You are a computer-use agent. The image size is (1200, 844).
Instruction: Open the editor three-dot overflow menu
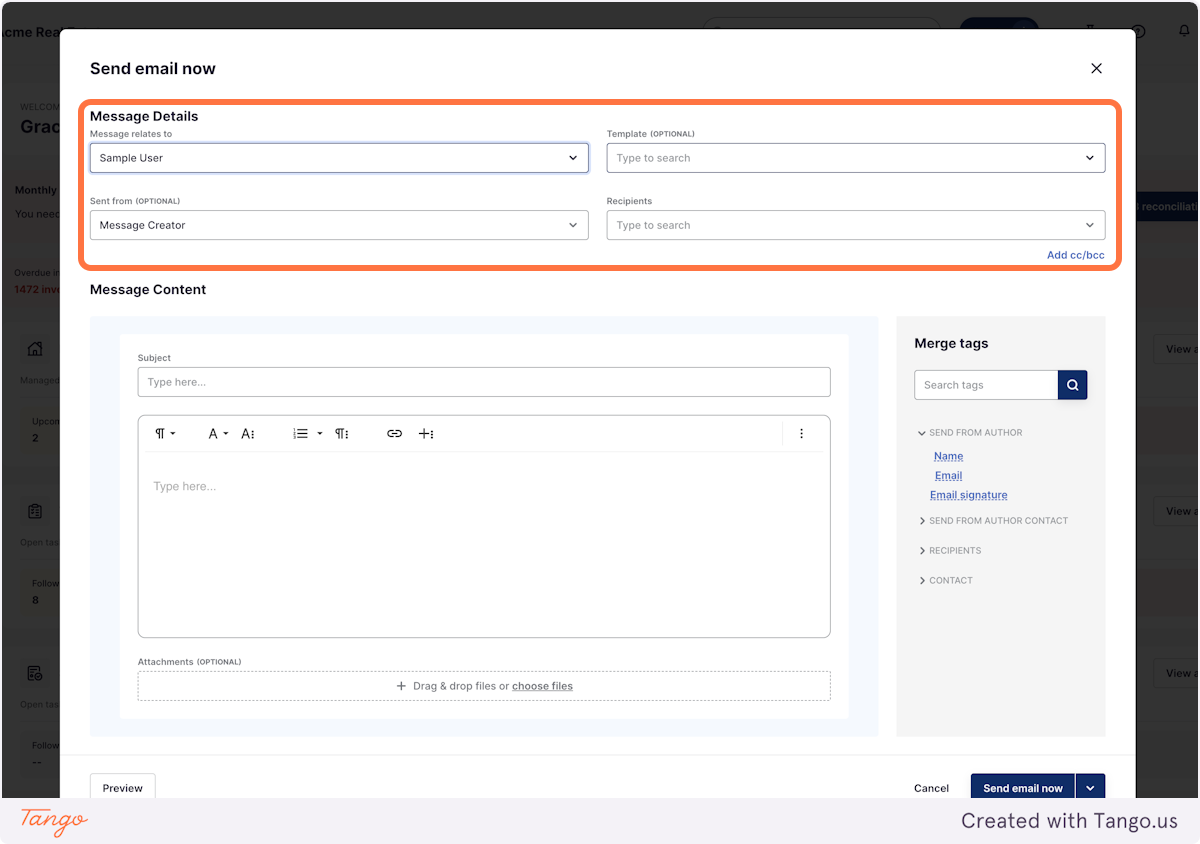pyautogui.click(x=801, y=434)
